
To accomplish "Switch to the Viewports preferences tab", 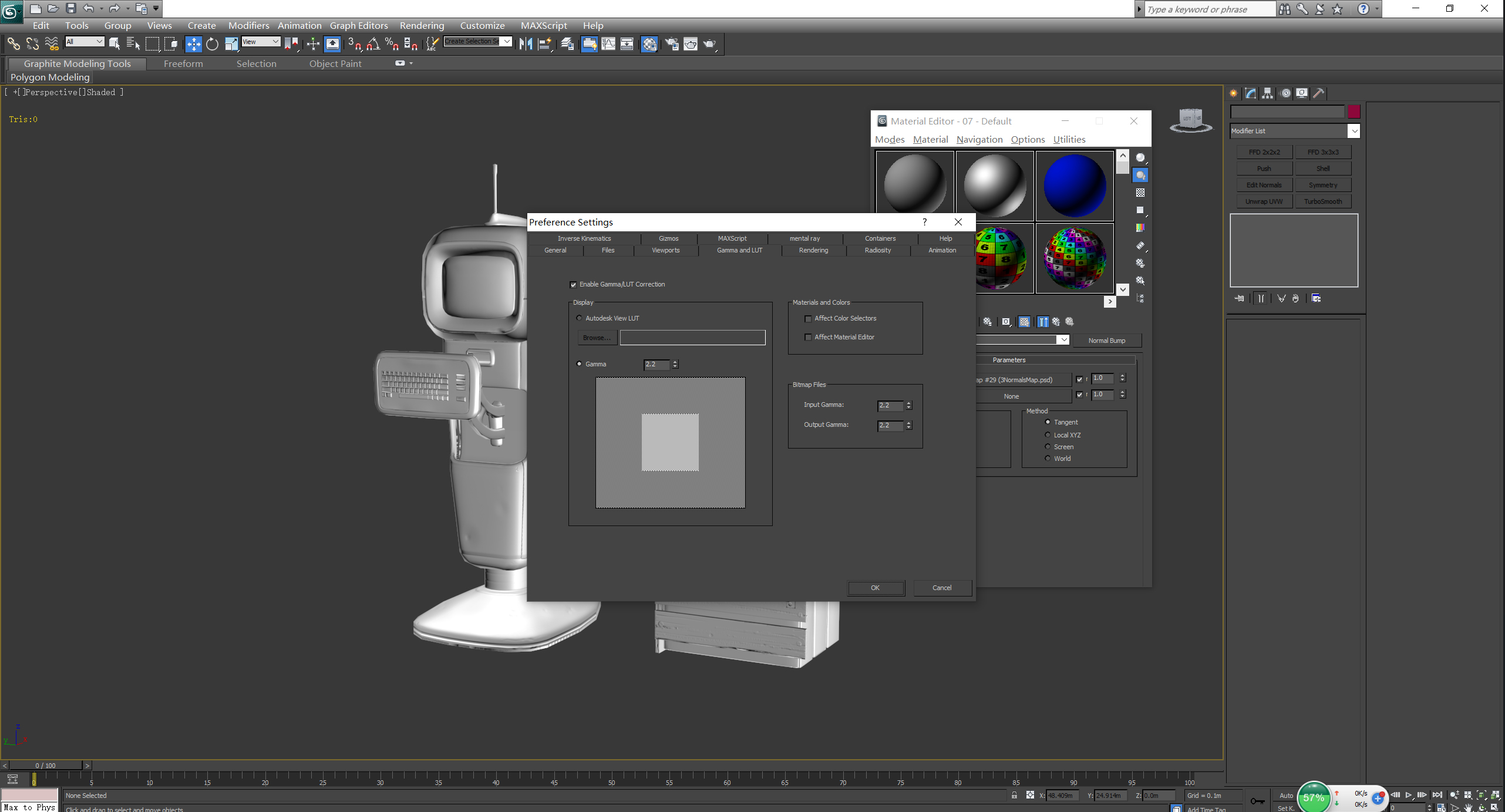I will [665, 251].
